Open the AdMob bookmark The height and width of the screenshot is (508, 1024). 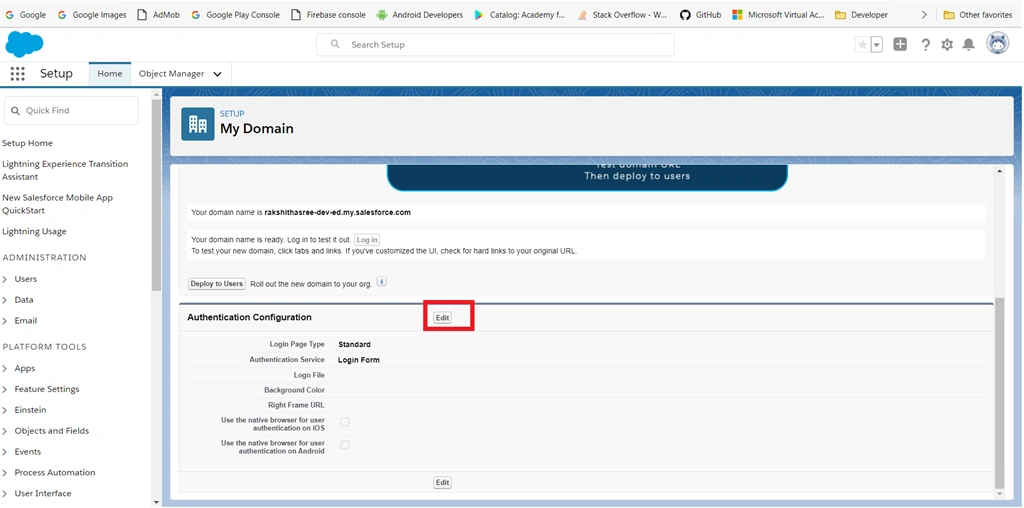[159, 14]
